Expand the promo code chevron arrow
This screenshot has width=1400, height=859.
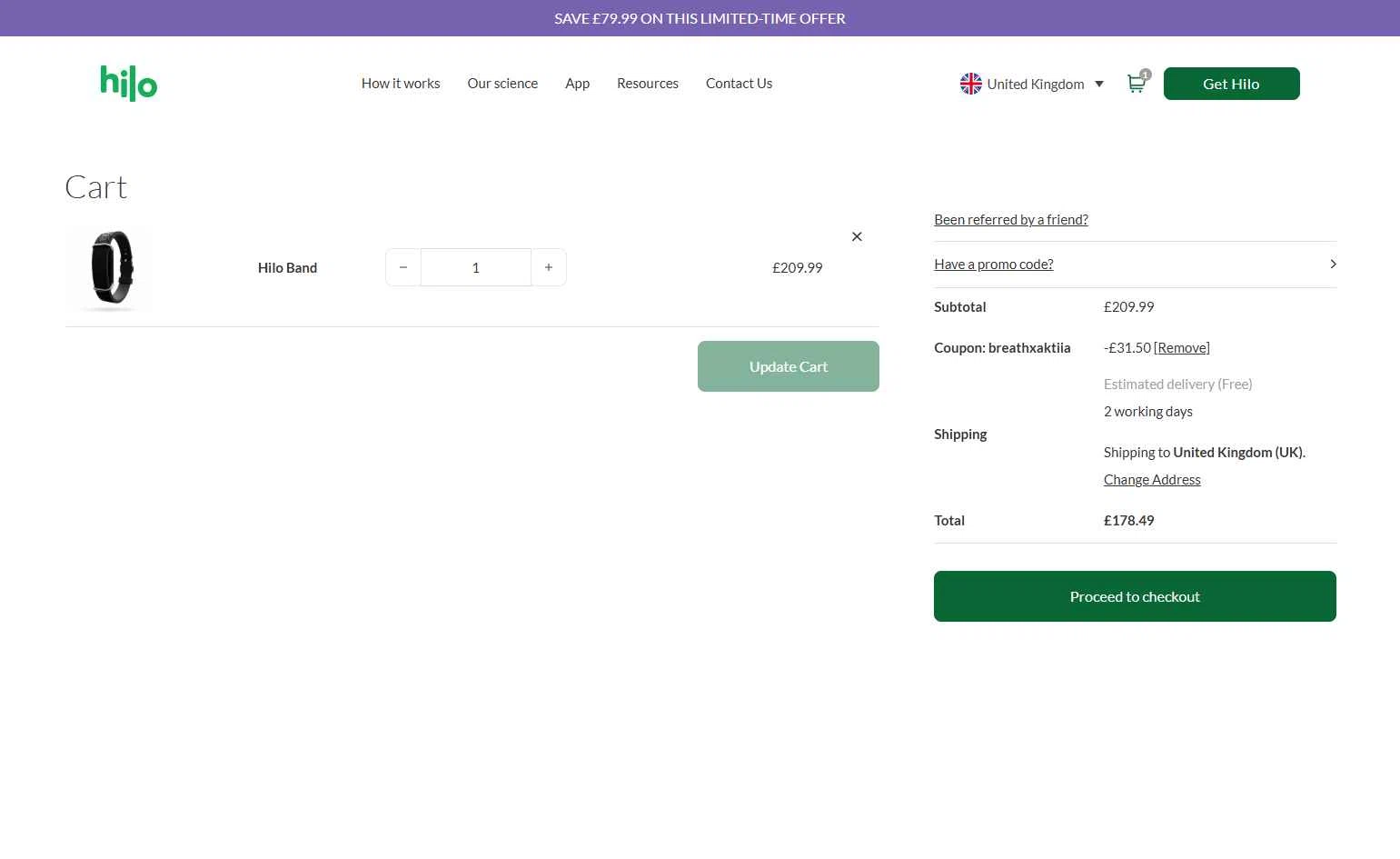tap(1333, 264)
